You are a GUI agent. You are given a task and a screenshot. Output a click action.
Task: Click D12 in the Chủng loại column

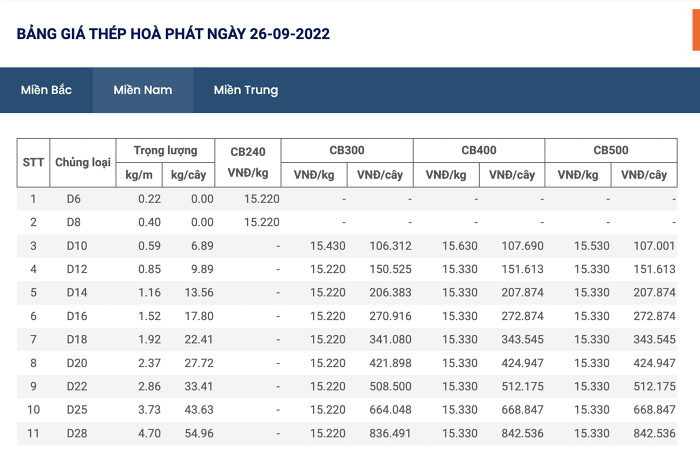[x=77, y=269]
